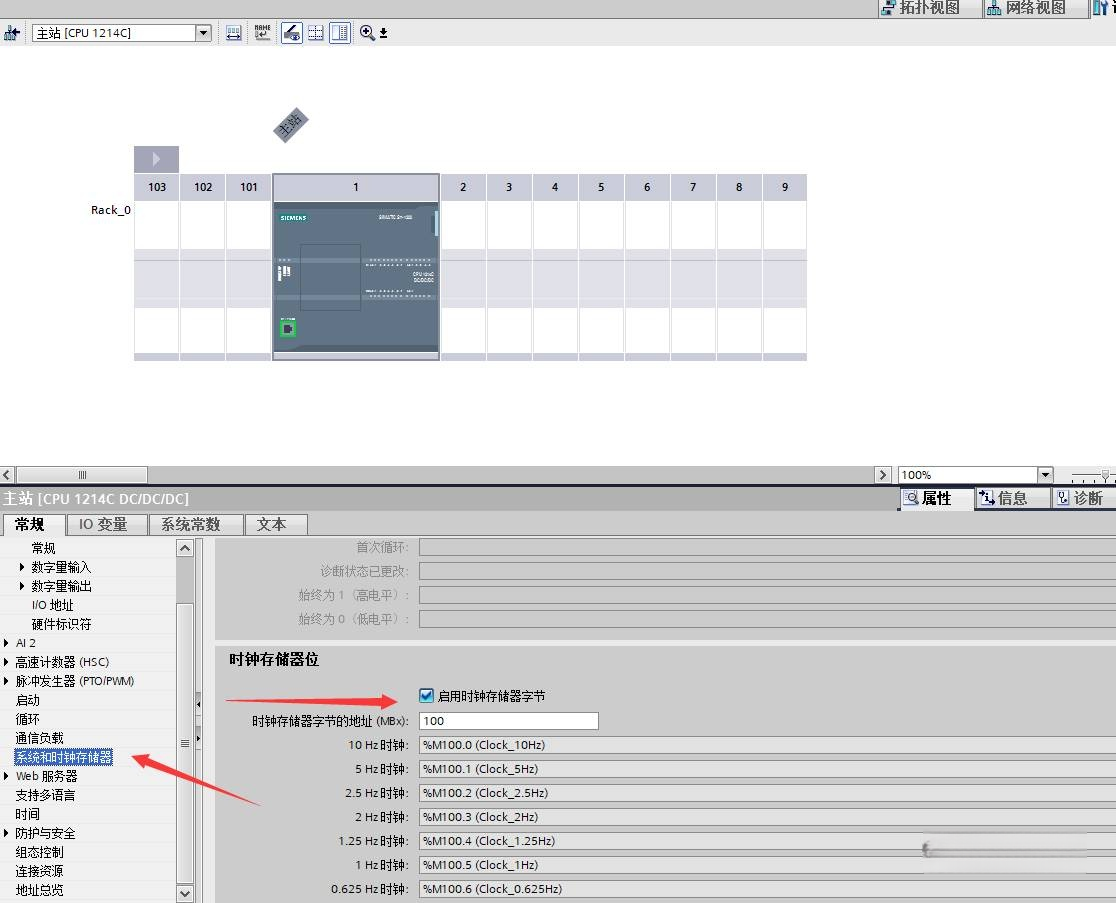Click the go-to-network-view icon in the toolbar

[x=11, y=33]
